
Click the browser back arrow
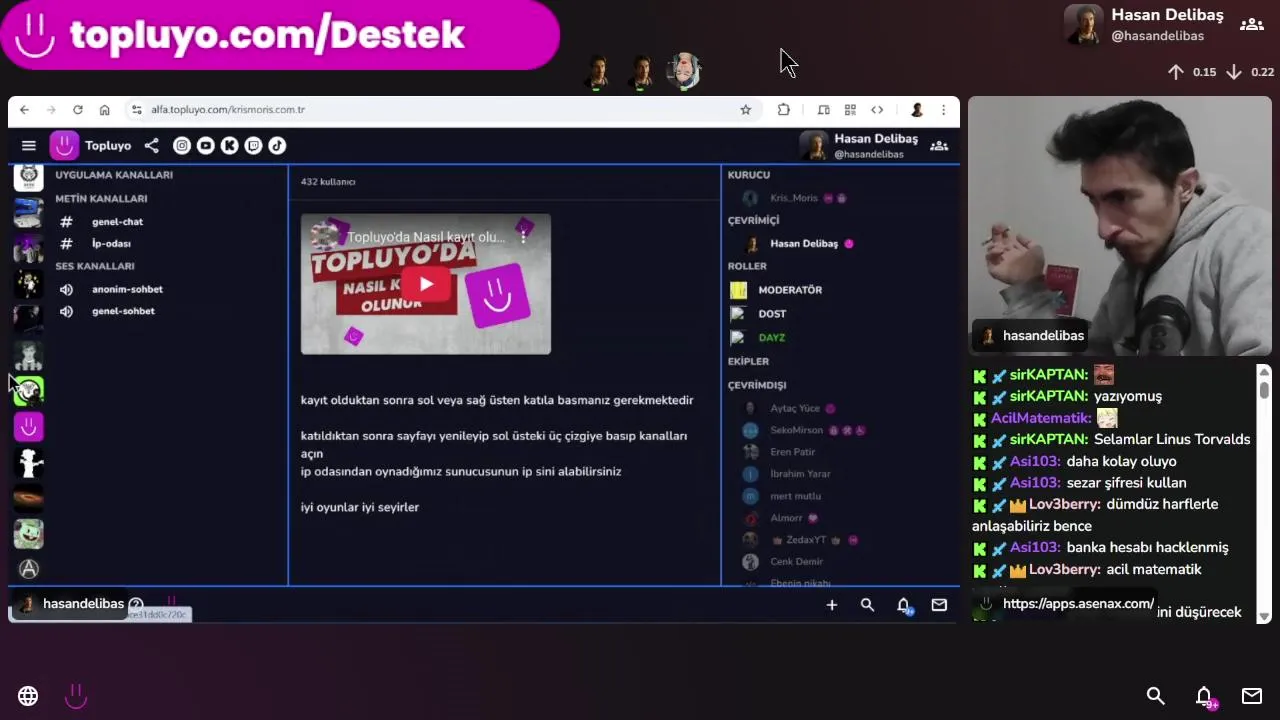pyautogui.click(x=24, y=110)
